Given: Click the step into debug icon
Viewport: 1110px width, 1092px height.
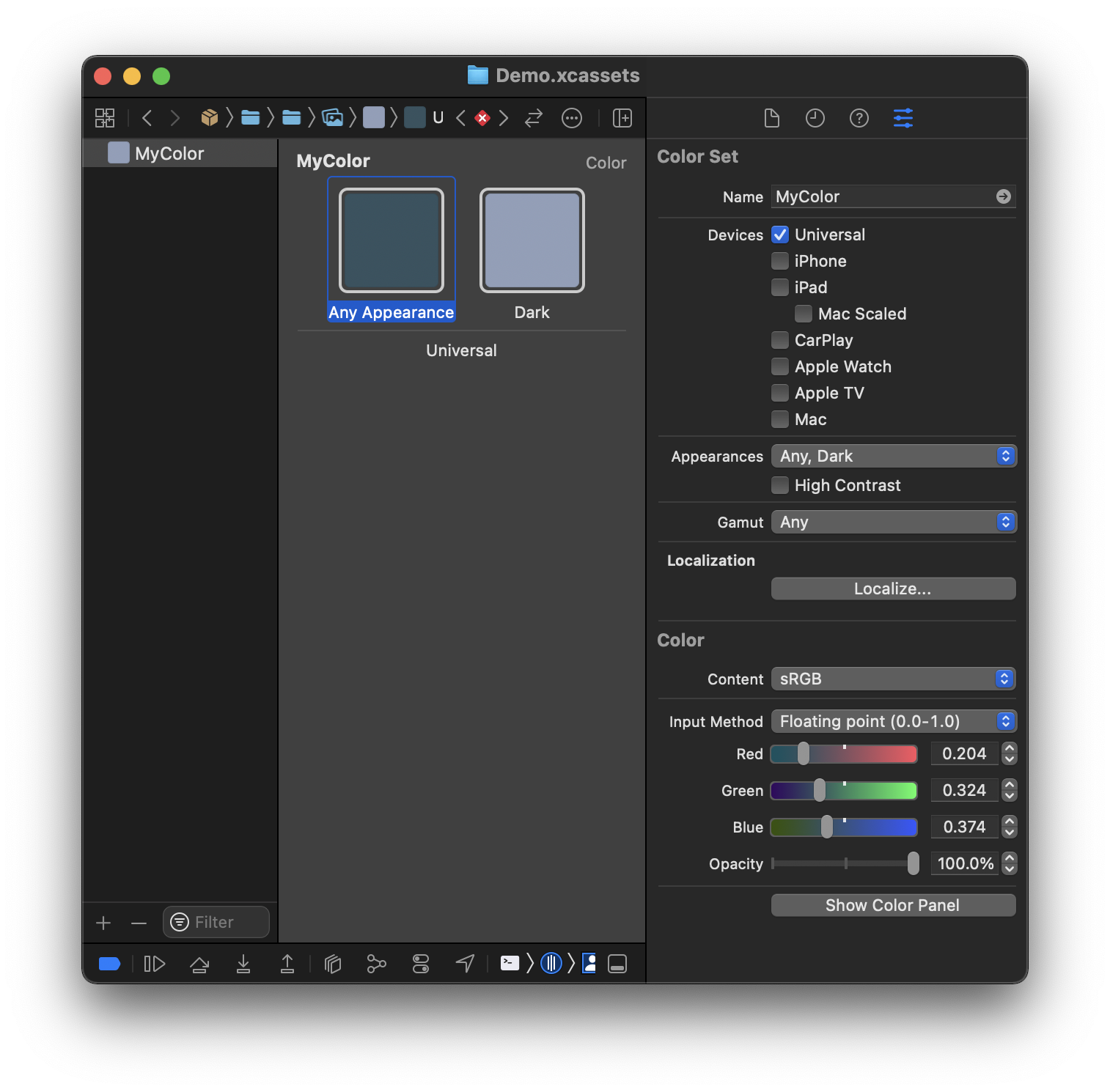Looking at the screenshot, I should [x=243, y=964].
